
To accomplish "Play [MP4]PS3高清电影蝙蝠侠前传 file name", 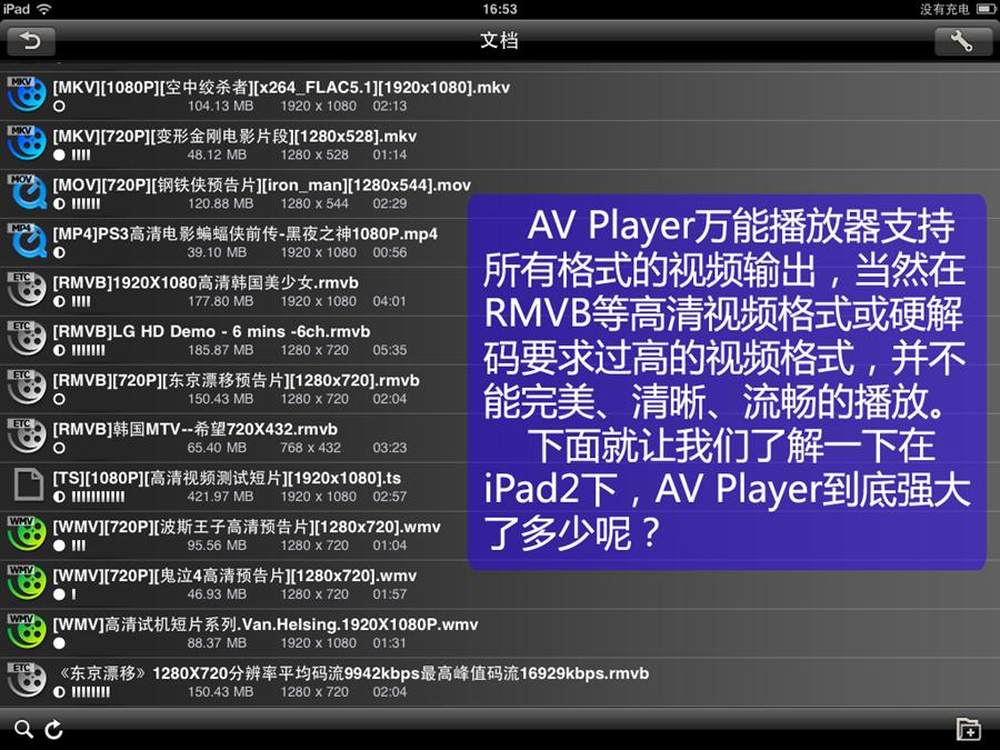I will pos(246,234).
